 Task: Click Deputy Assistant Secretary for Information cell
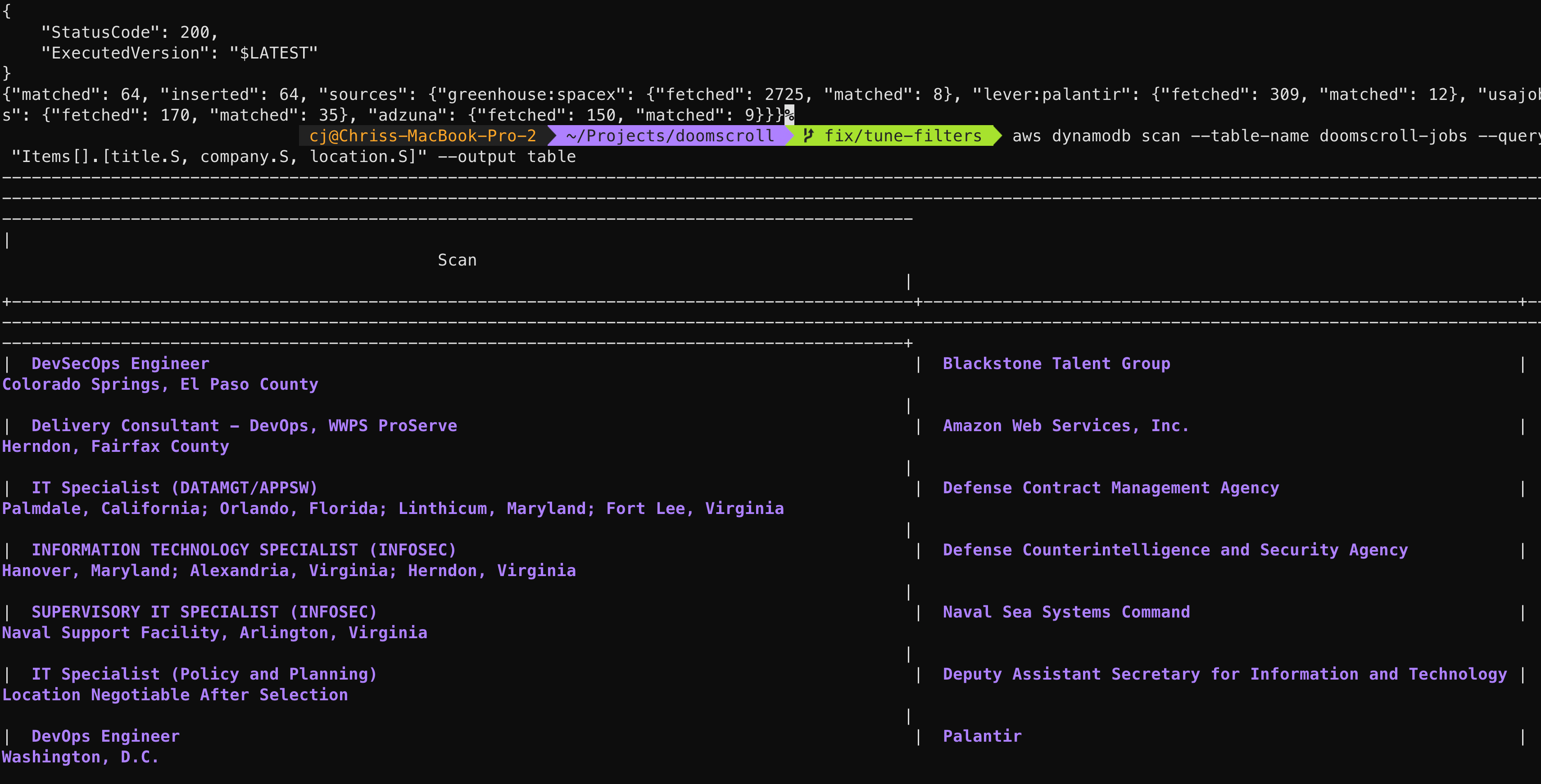click(x=1224, y=675)
